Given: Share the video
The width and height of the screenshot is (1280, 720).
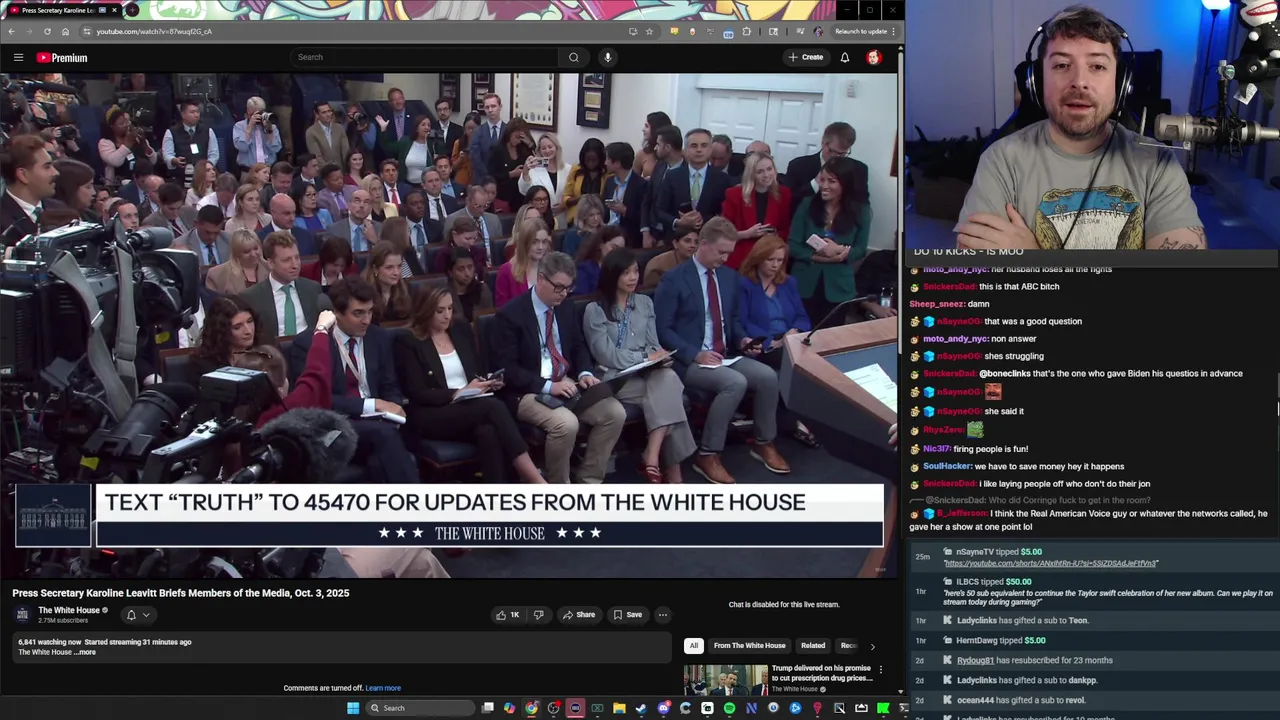Looking at the screenshot, I should click(579, 615).
